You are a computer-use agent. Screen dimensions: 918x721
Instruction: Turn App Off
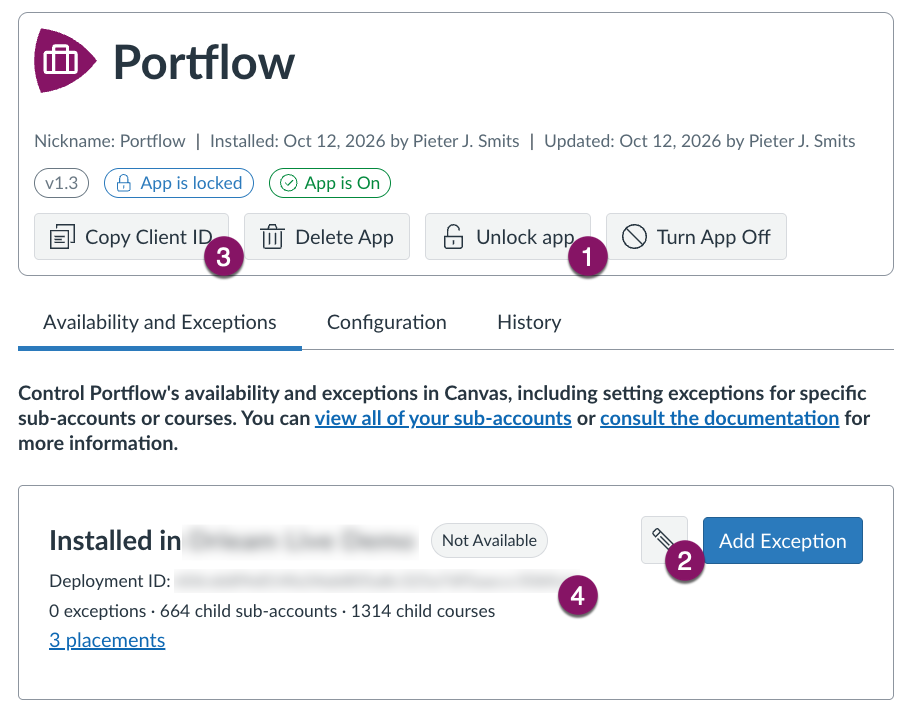(696, 237)
